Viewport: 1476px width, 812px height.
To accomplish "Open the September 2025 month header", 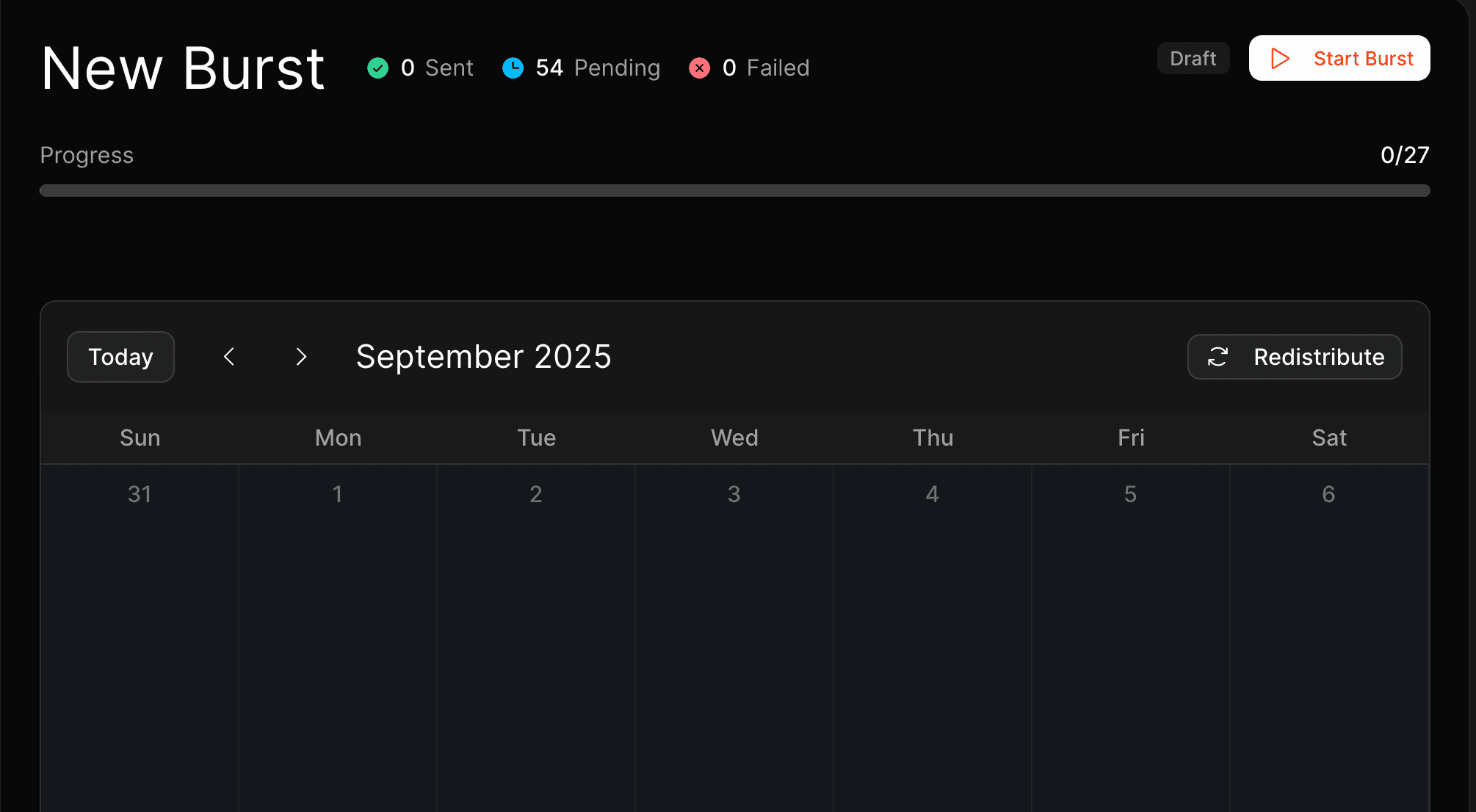I will pos(483,357).
